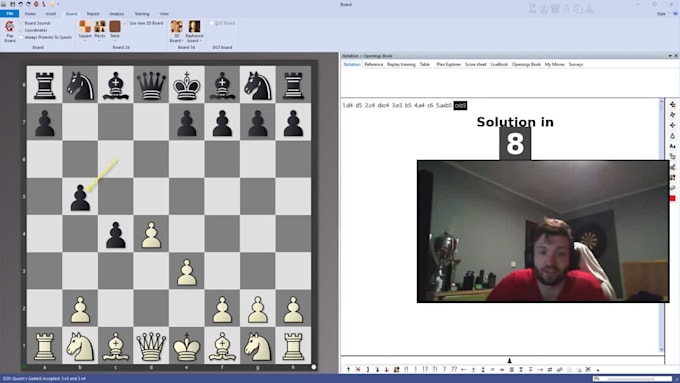Click the green up arrow in annotation toolbar
This screenshot has width=680, height=383.
(348, 370)
